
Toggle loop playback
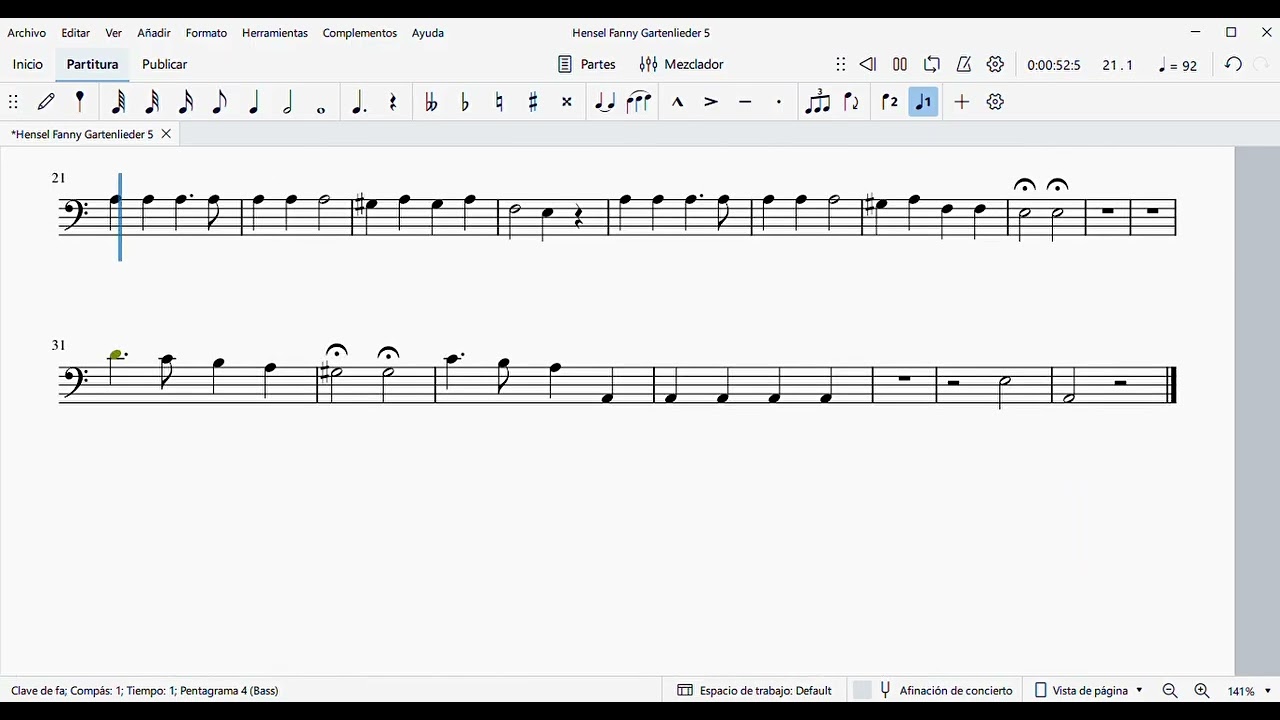pyautogui.click(x=932, y=64)
